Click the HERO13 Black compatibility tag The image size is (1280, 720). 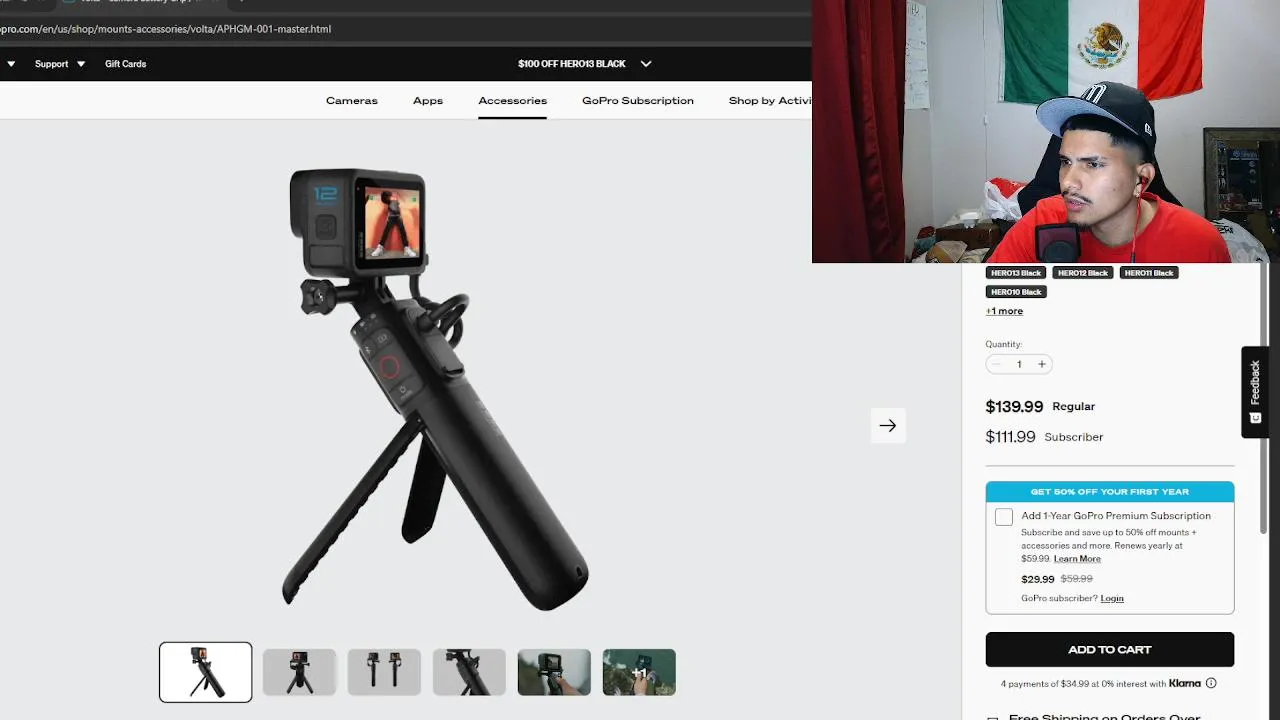coord(1016,273)
